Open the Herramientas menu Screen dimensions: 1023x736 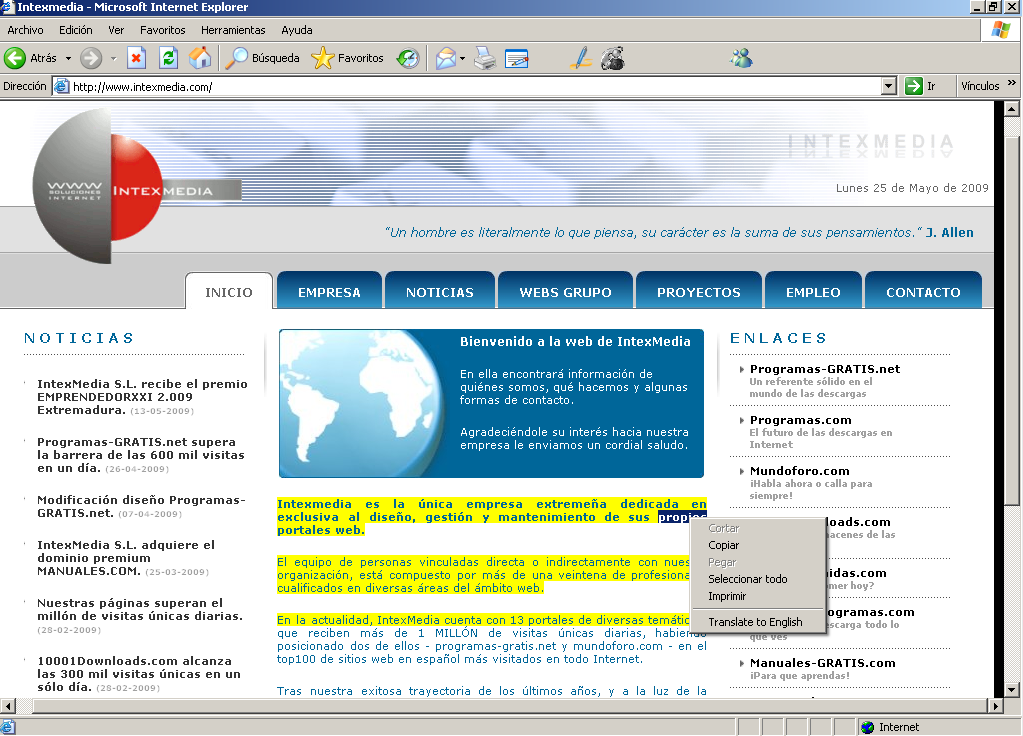coord(233,30)
